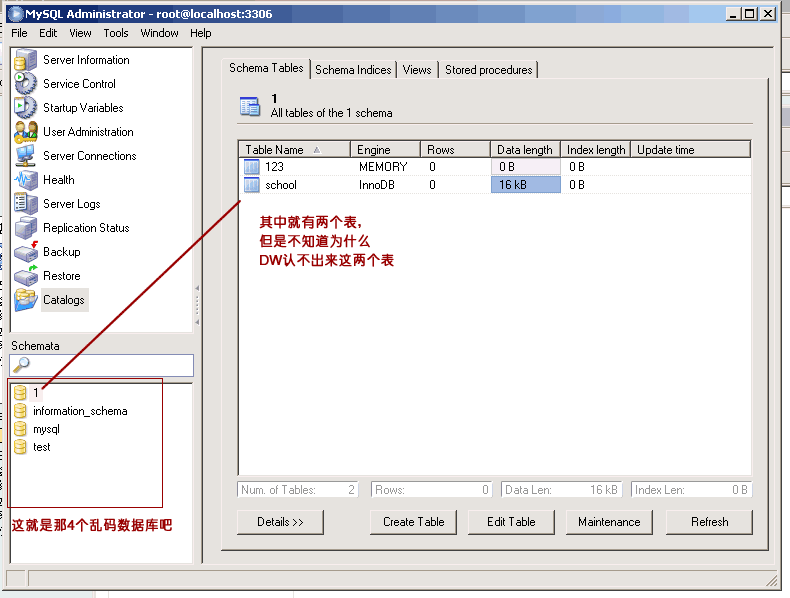The image size is (790, 598).
Task: Select schema named mysql
Action: [46, 429]
